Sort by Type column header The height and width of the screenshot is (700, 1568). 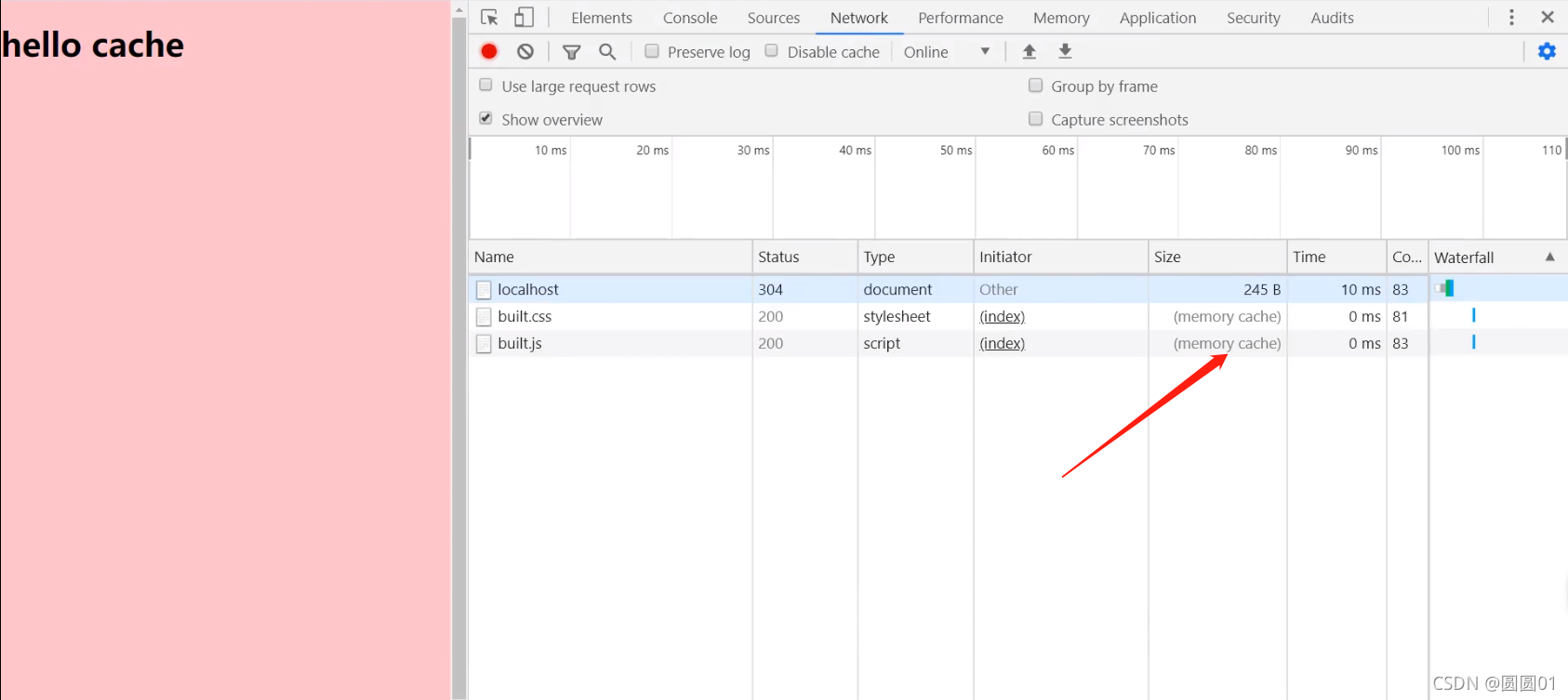tap(915, 258)
